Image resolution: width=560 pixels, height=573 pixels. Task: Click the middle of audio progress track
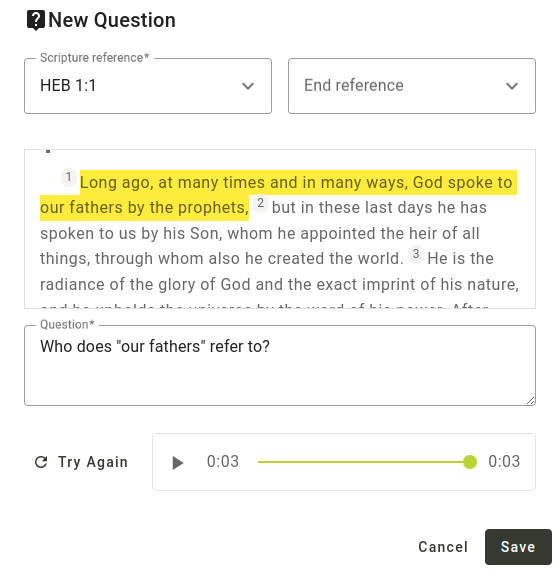click(364, 462)
